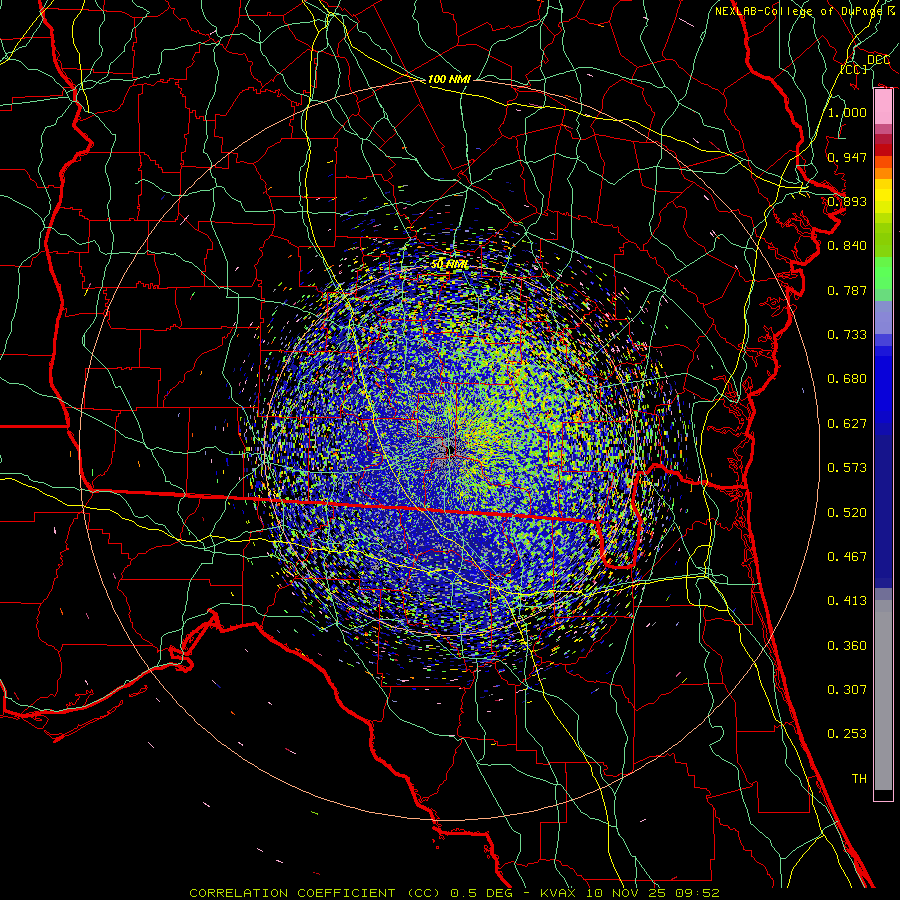Select the 0.573 scale value
900x900 pixels.
pos(847,468)
